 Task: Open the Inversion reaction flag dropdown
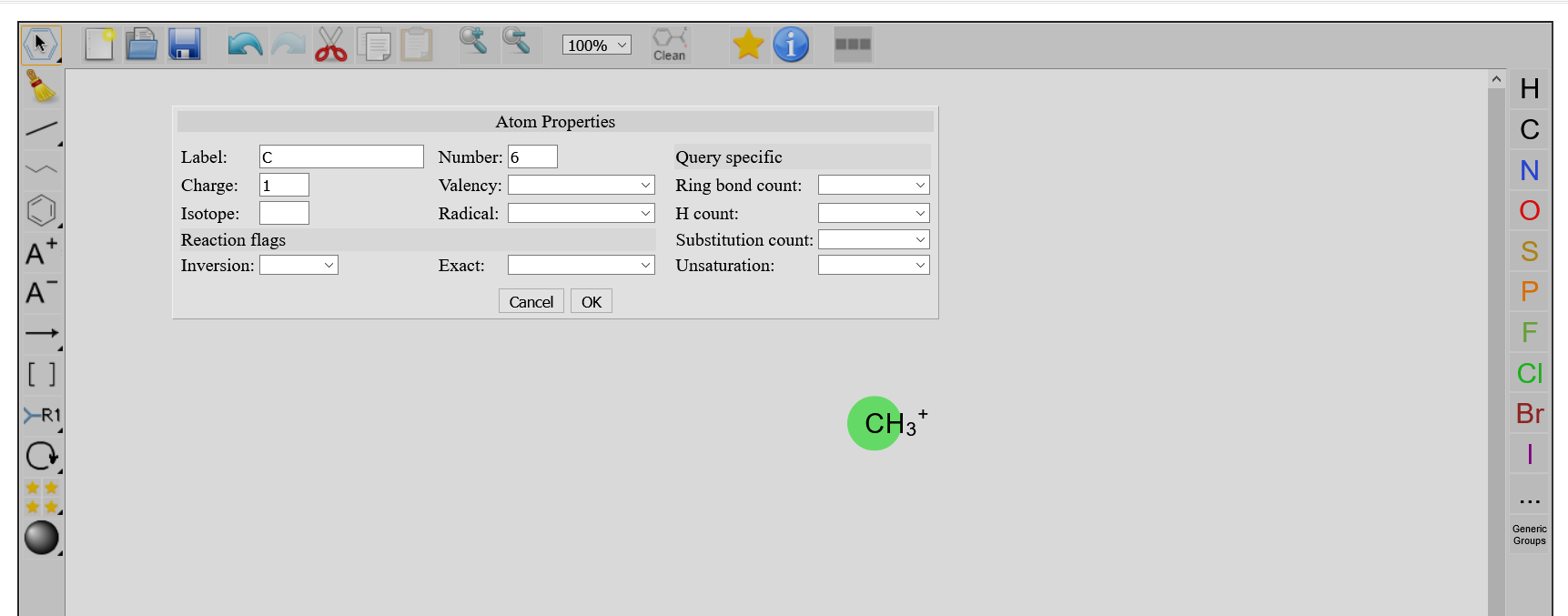click(x=298, y=265)
